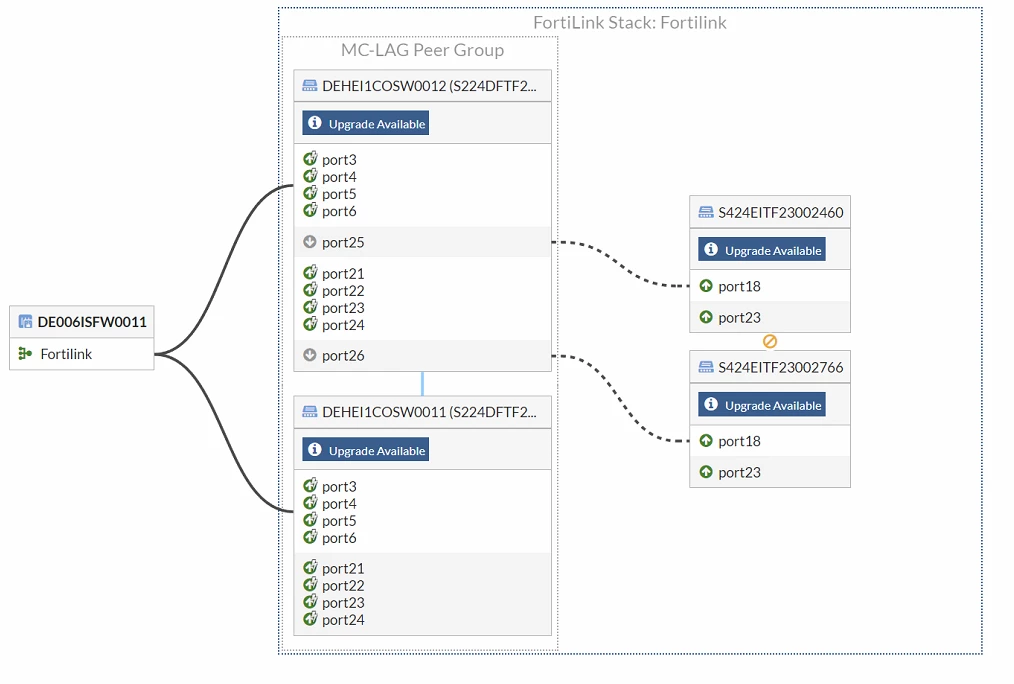Click the info icon in S424EITF23002766's Upgrade button
This screenshot has height=684, width=1014.
(711, 405)
